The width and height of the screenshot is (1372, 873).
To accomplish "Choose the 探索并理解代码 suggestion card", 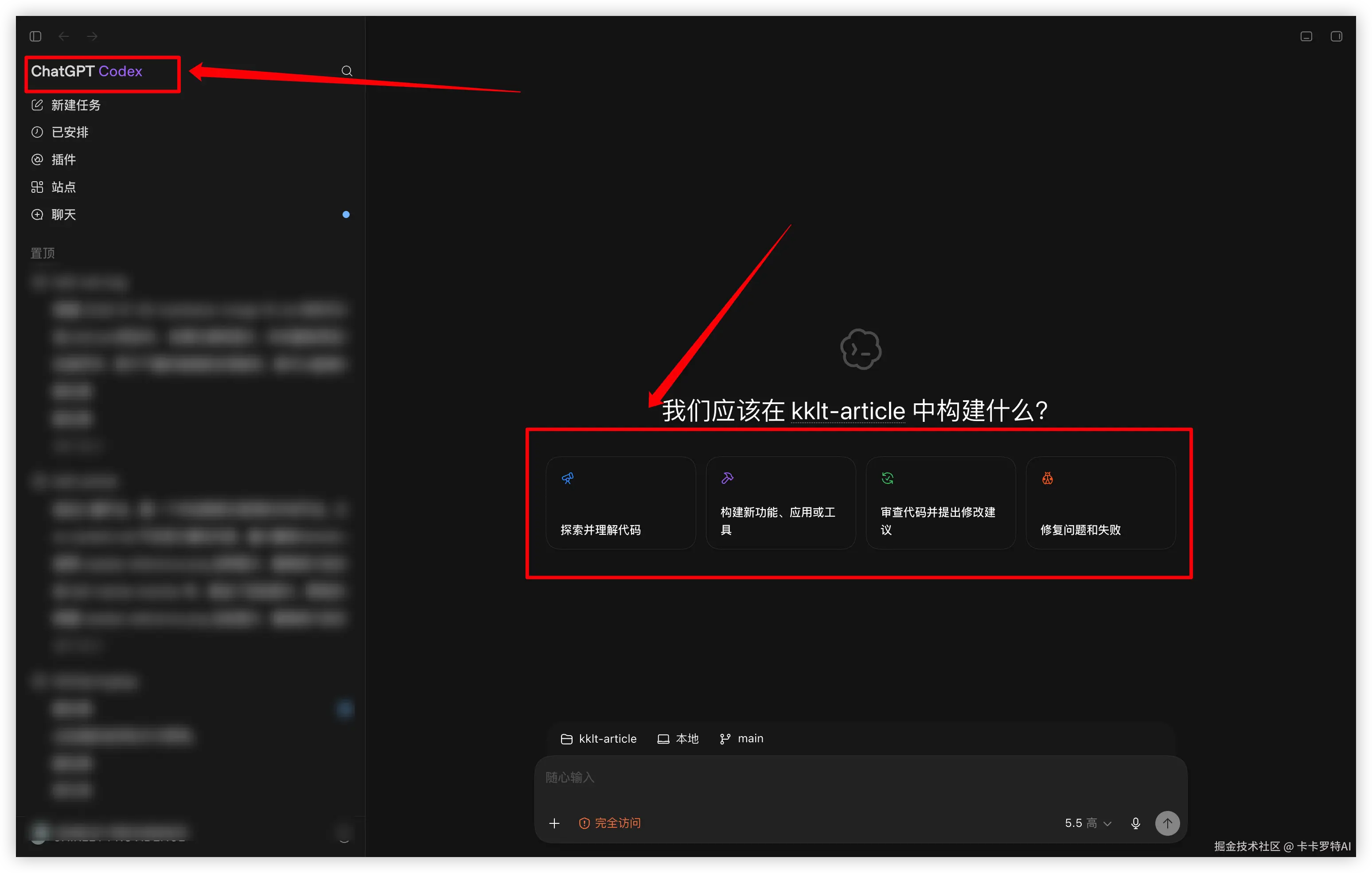I will (x=620, y=503).
